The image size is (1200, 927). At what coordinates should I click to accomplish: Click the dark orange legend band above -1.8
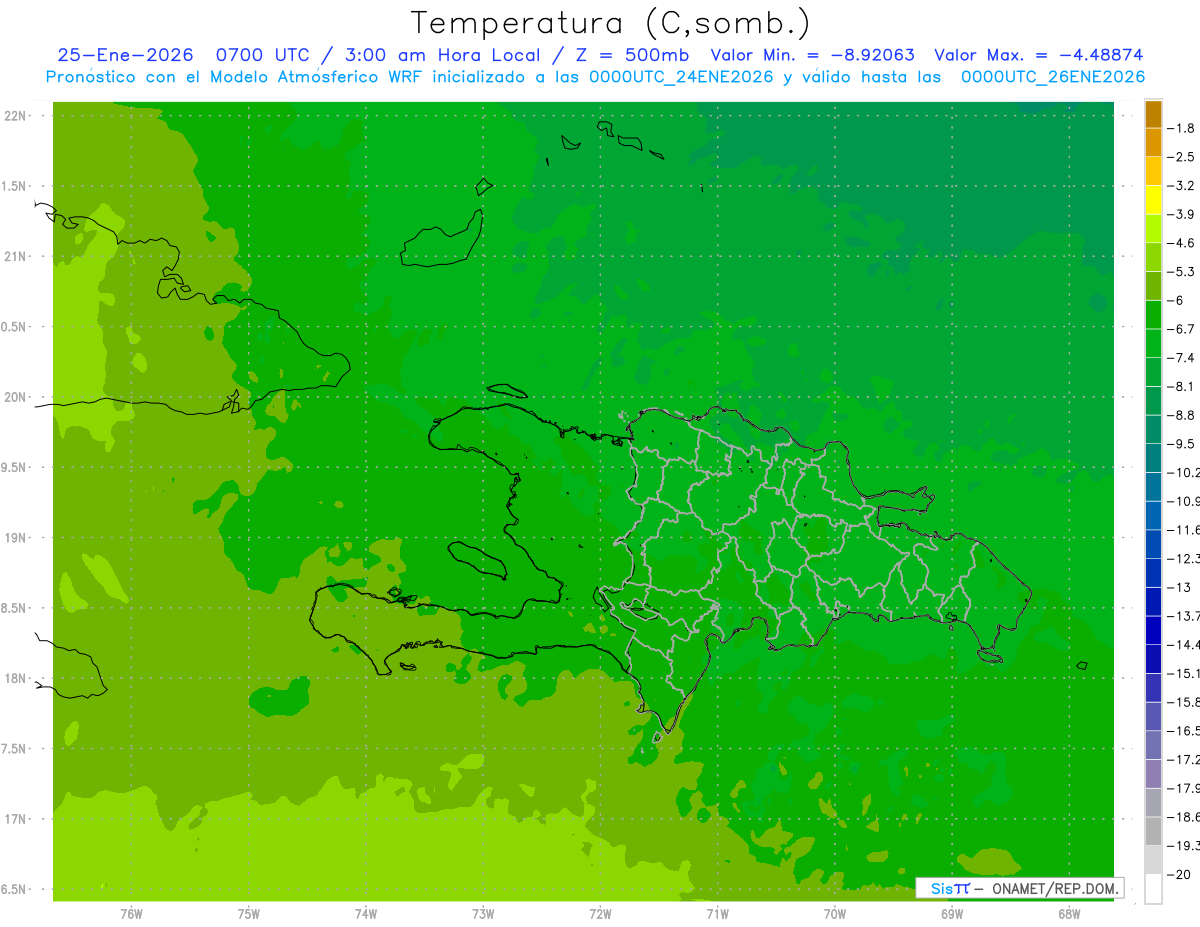click(1153, 114)
